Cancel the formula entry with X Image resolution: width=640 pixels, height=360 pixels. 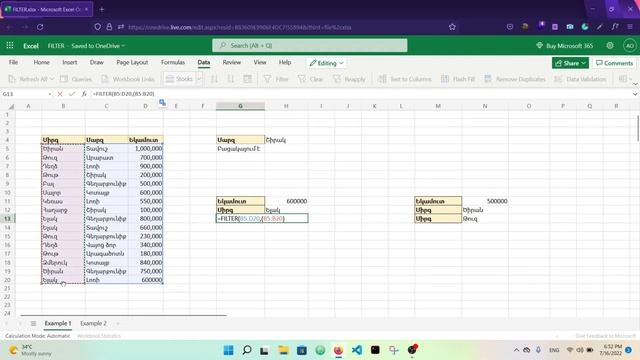[60, 94]
